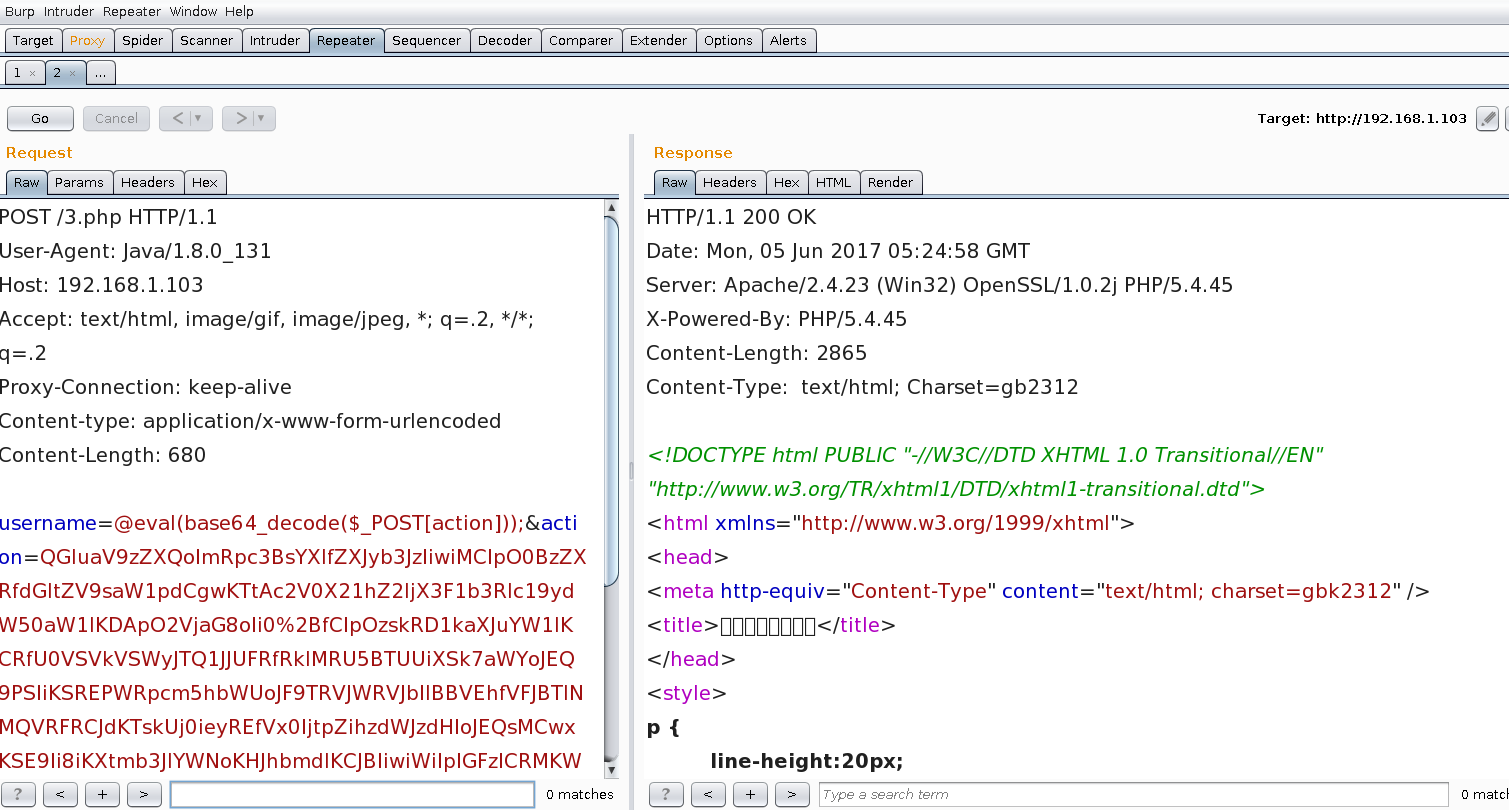Select the Request Headers tab
Viewport: 1509px width, 810px height.
point(148,182)
